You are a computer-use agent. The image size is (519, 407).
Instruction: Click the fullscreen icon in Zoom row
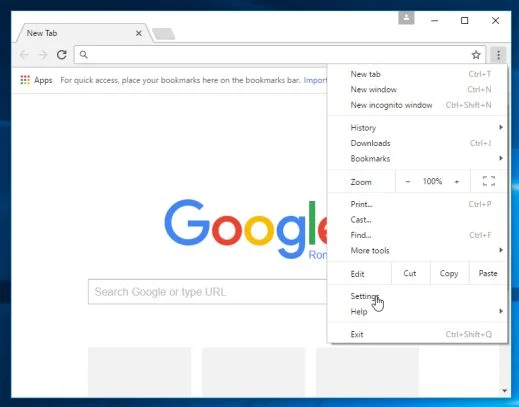(x=489, y=181)
